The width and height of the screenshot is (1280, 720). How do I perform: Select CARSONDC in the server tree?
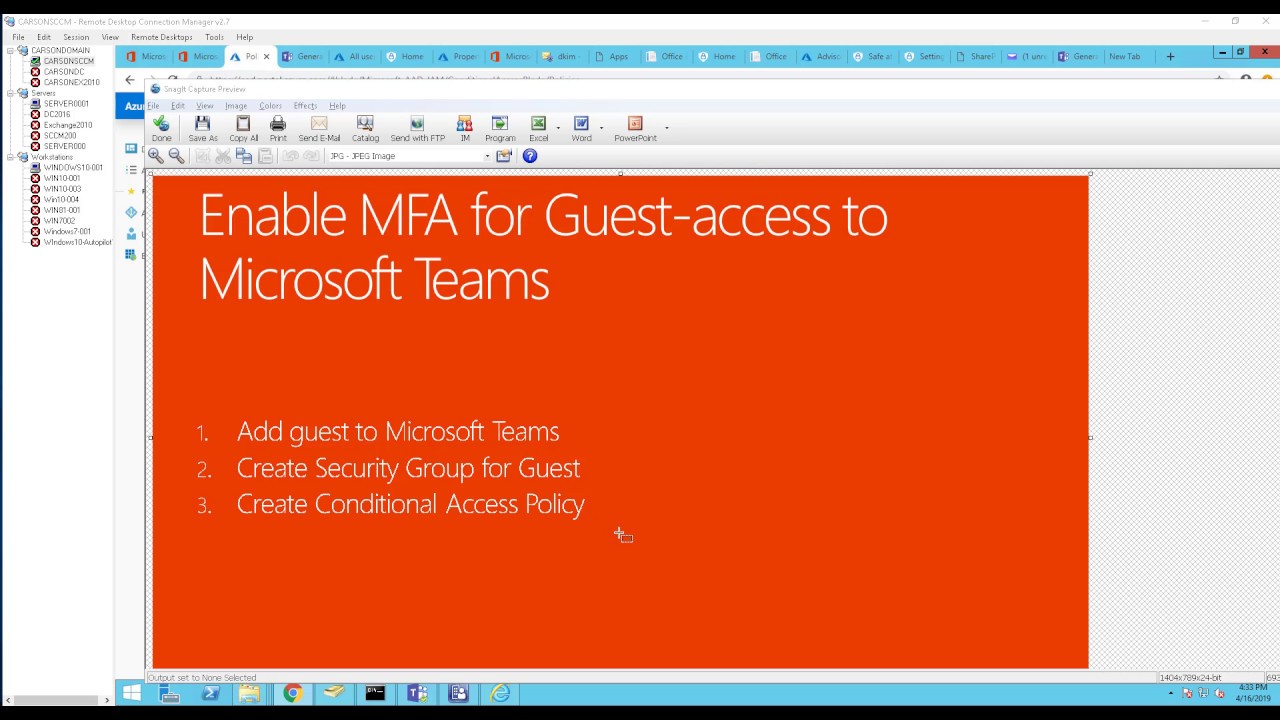tap(64, 72)
